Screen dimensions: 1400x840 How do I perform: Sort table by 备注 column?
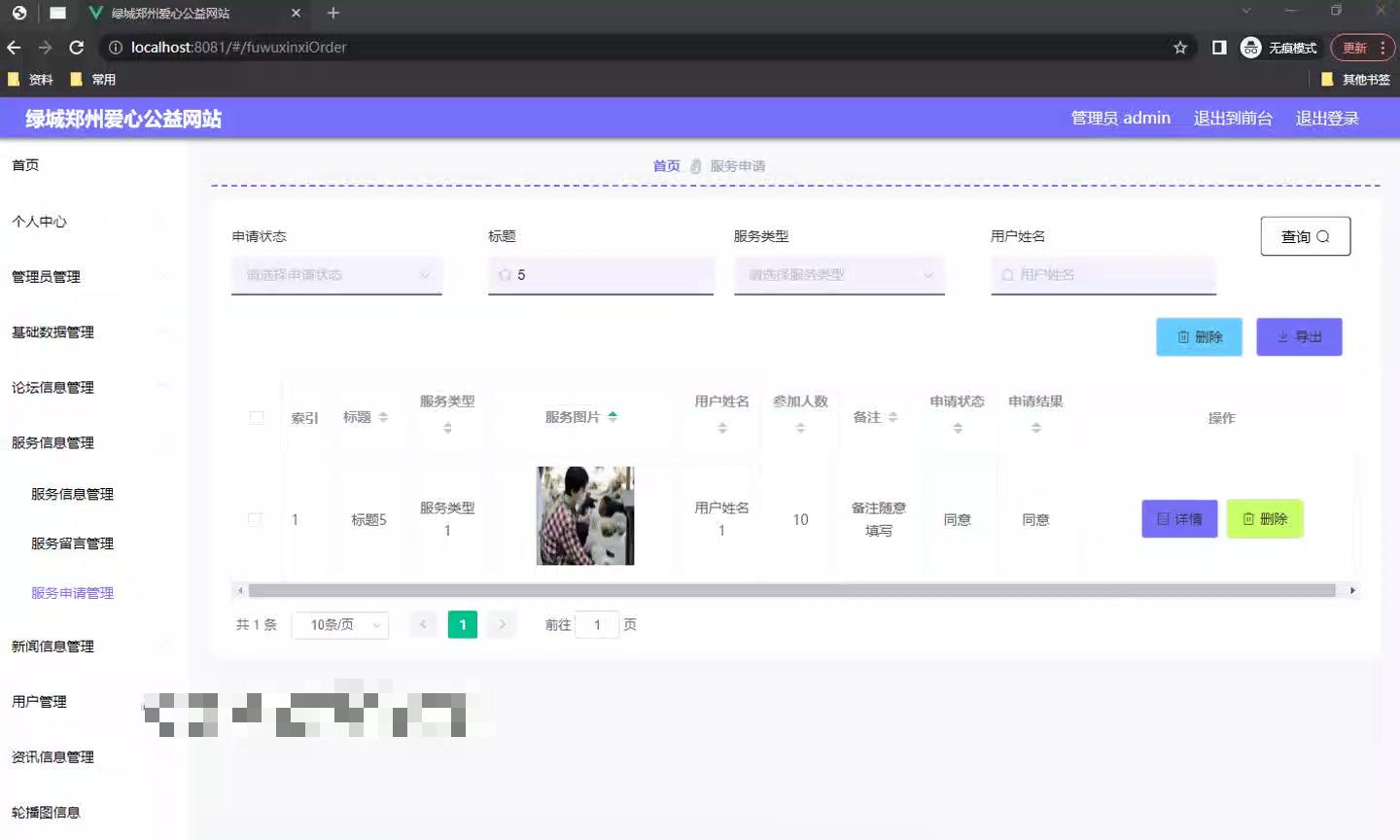click(x=892, y=417)
